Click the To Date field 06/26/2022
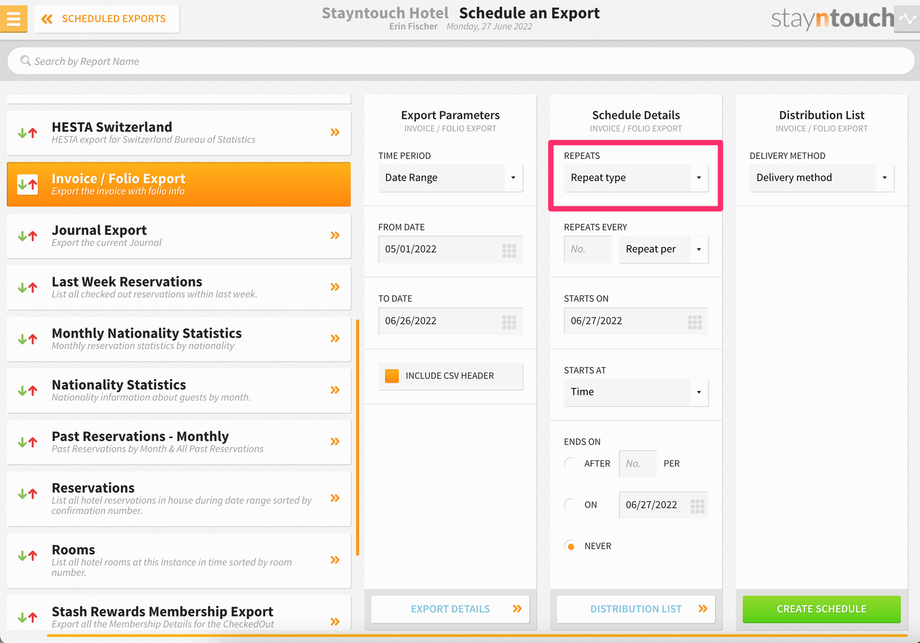The width and height of the screenshot is (920, 643). tap(450, 321)
